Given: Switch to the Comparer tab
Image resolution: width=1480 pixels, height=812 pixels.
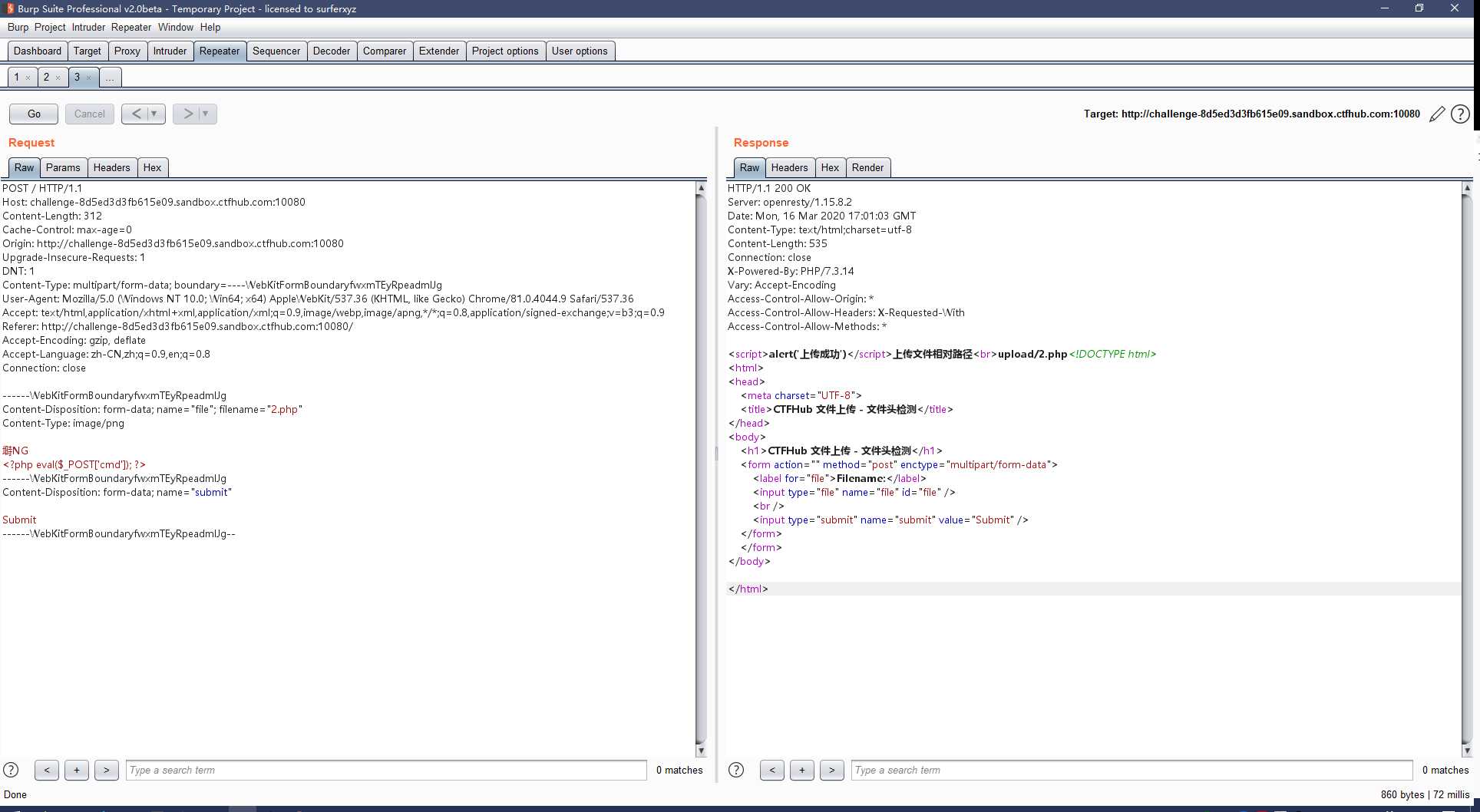Looking at the screenshot, I should pos(385,51).
